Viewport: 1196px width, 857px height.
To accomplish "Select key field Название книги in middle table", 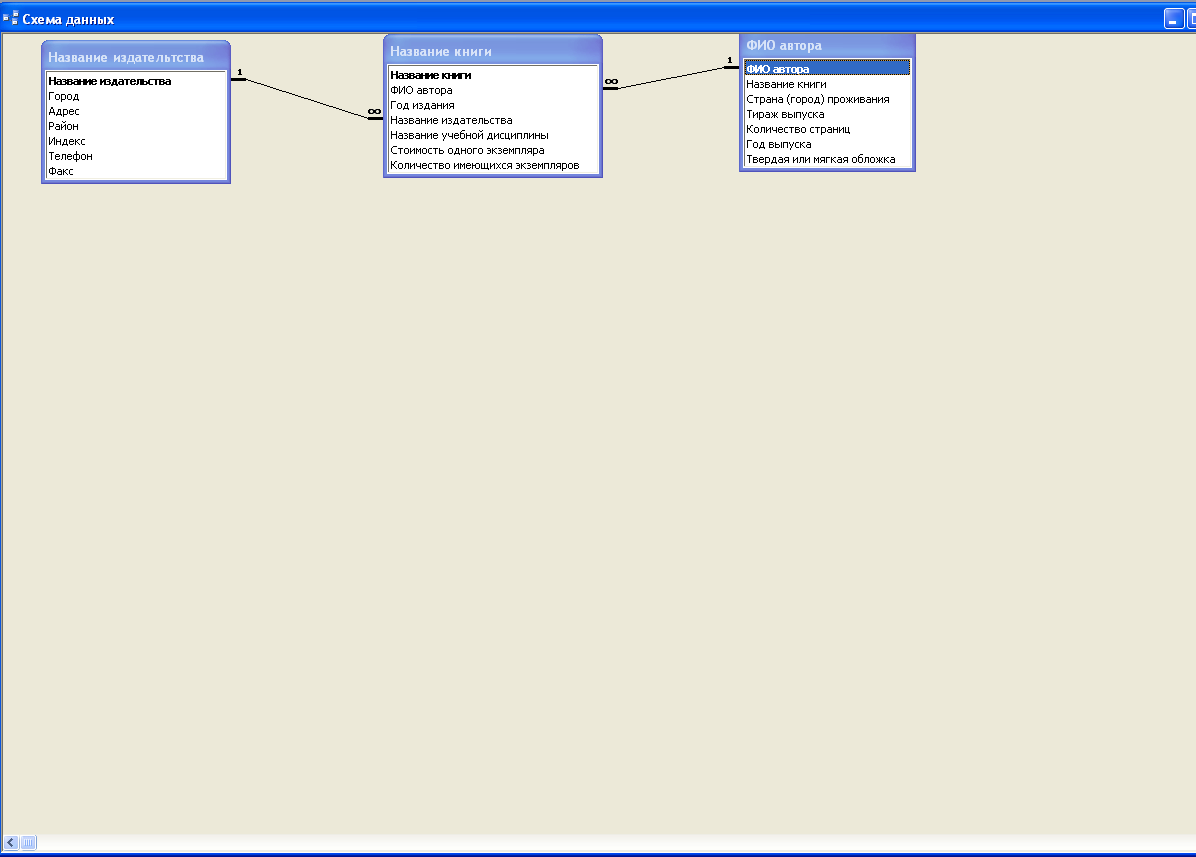I will tap(431, 75).
